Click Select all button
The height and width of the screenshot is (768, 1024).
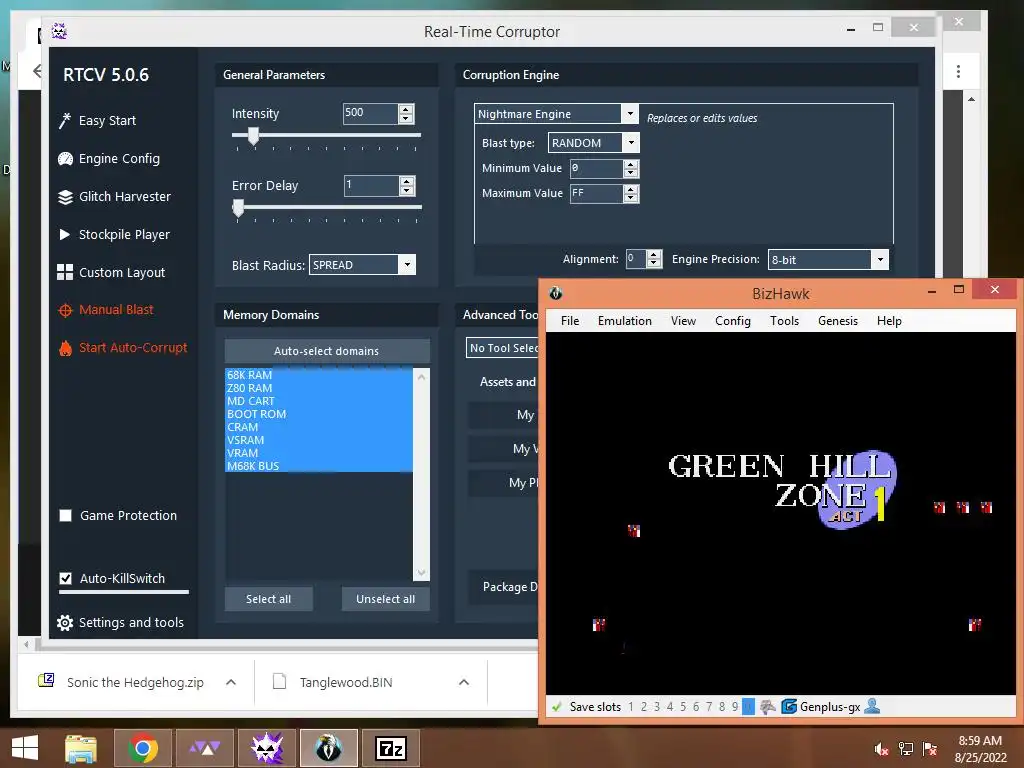(x=268, y=599)
